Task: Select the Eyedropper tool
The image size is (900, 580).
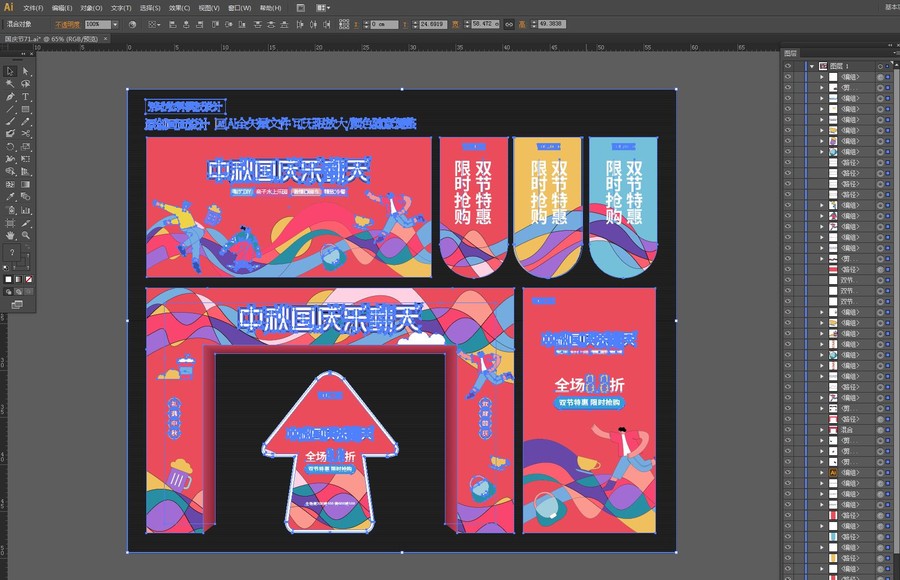Action: (x=10, y=197)
